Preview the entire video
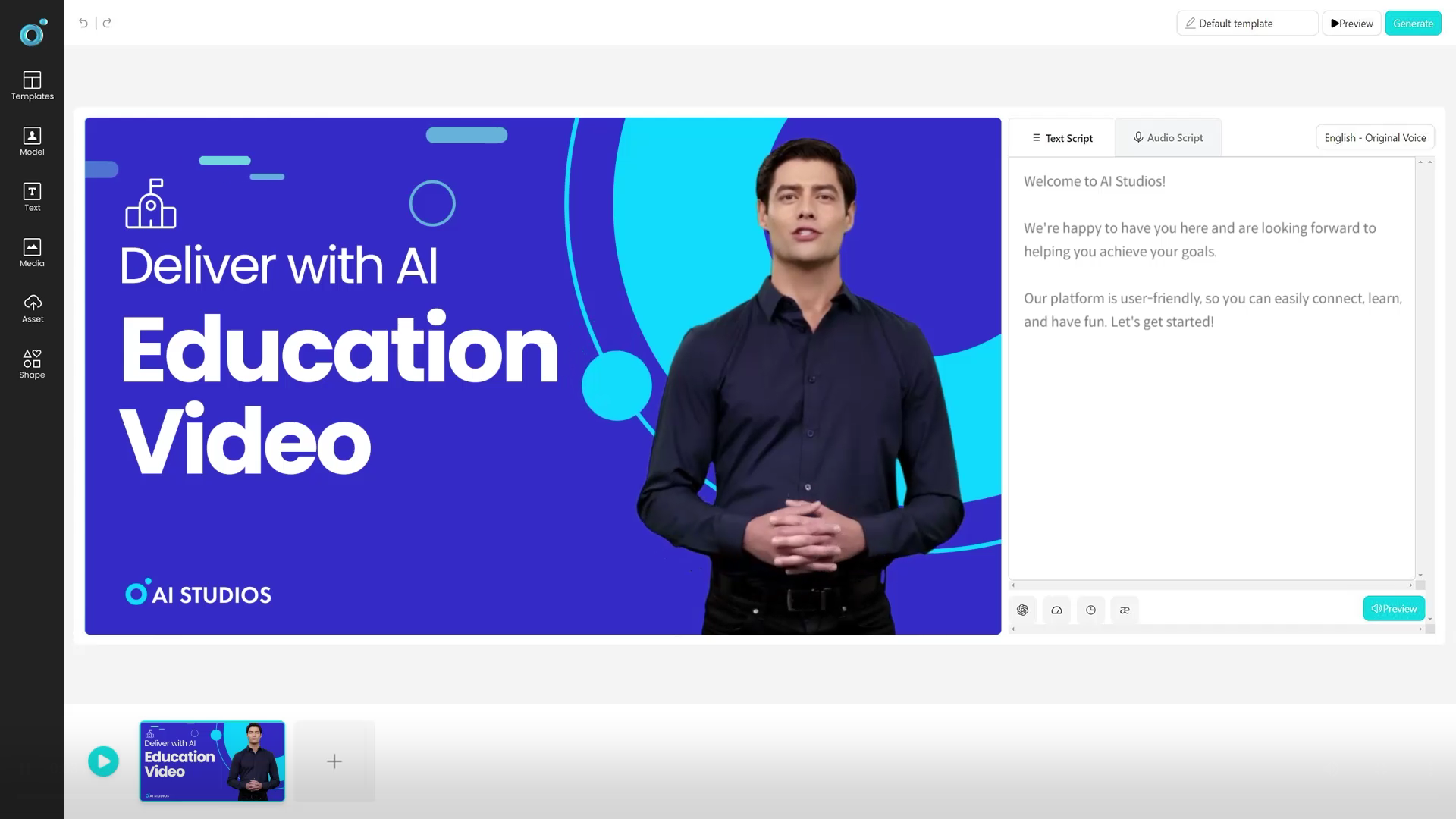The width and height of the screenshot is (1456, 819). click(x=1351, y=23)
